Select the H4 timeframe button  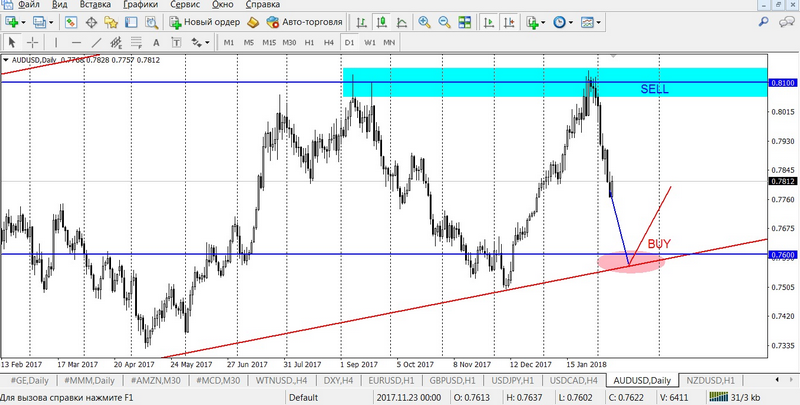329,42
